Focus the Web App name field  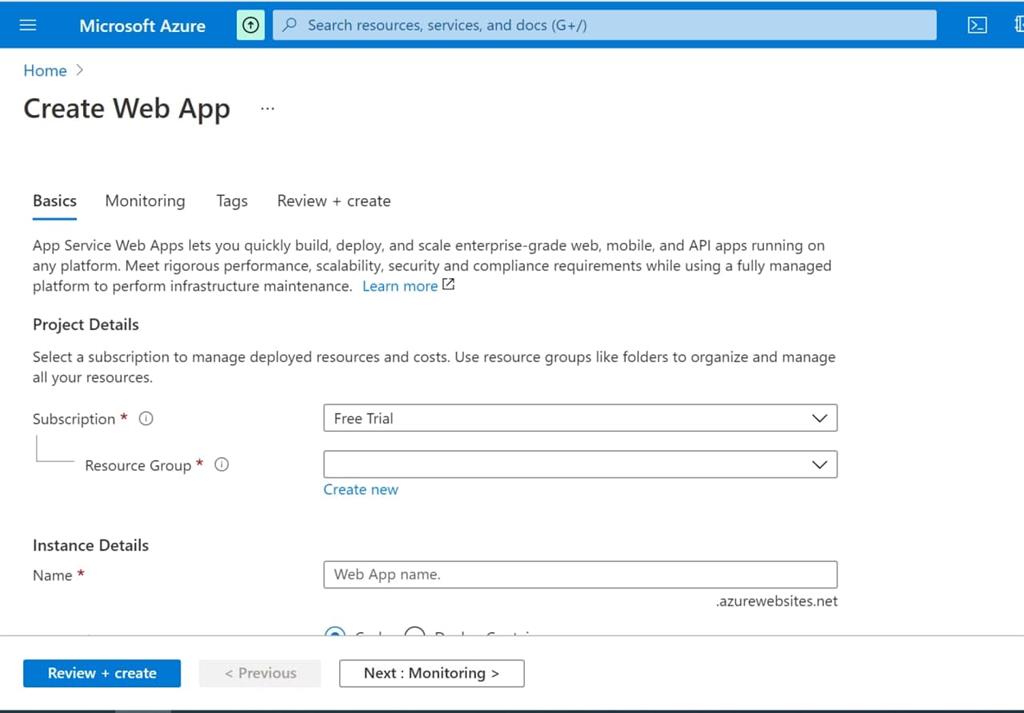(x=580, y=575)
